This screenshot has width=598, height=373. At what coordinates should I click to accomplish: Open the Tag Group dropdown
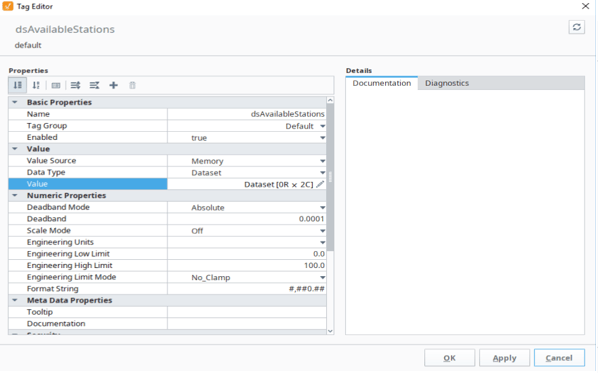click(323, 126)
